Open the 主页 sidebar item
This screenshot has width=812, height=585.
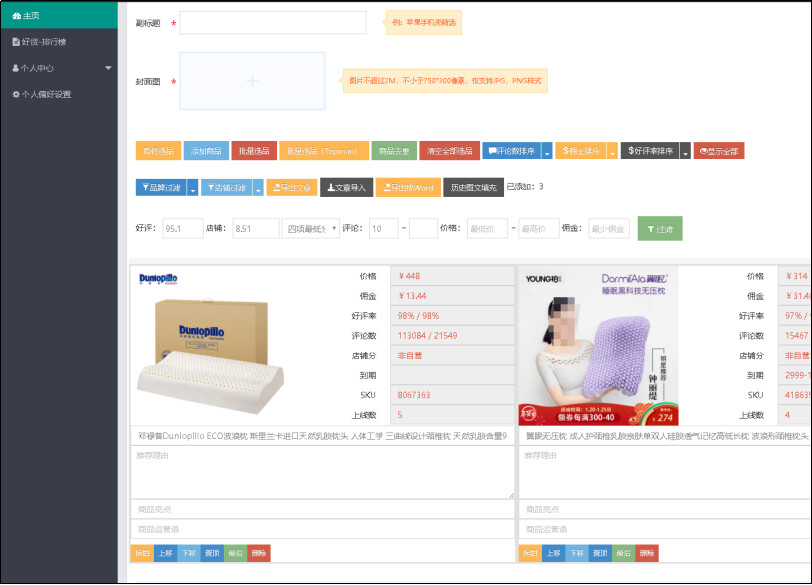(59, 16)
